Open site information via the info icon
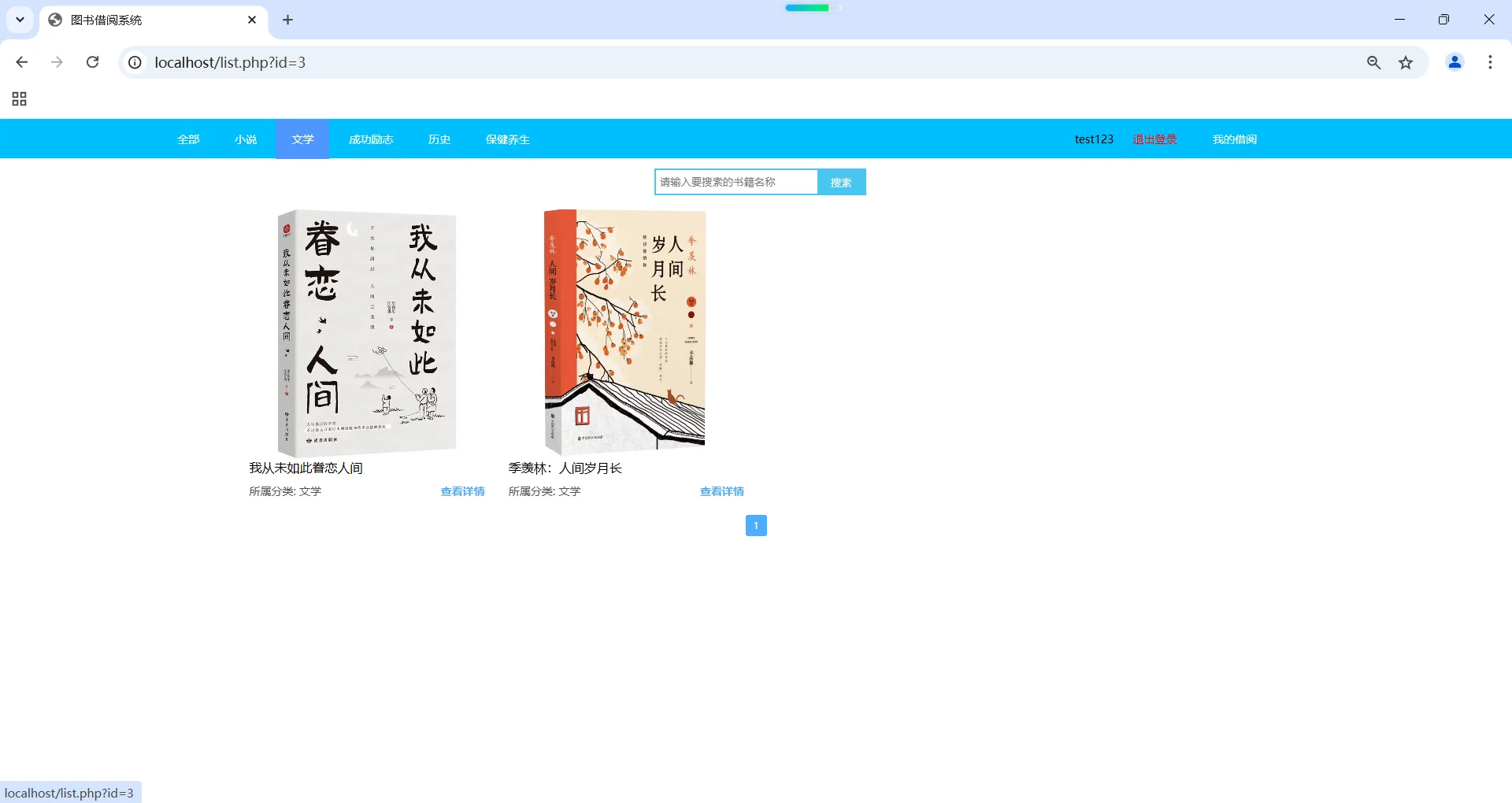Viewport: 1512px width, 803px height. (x=134, y=62)
